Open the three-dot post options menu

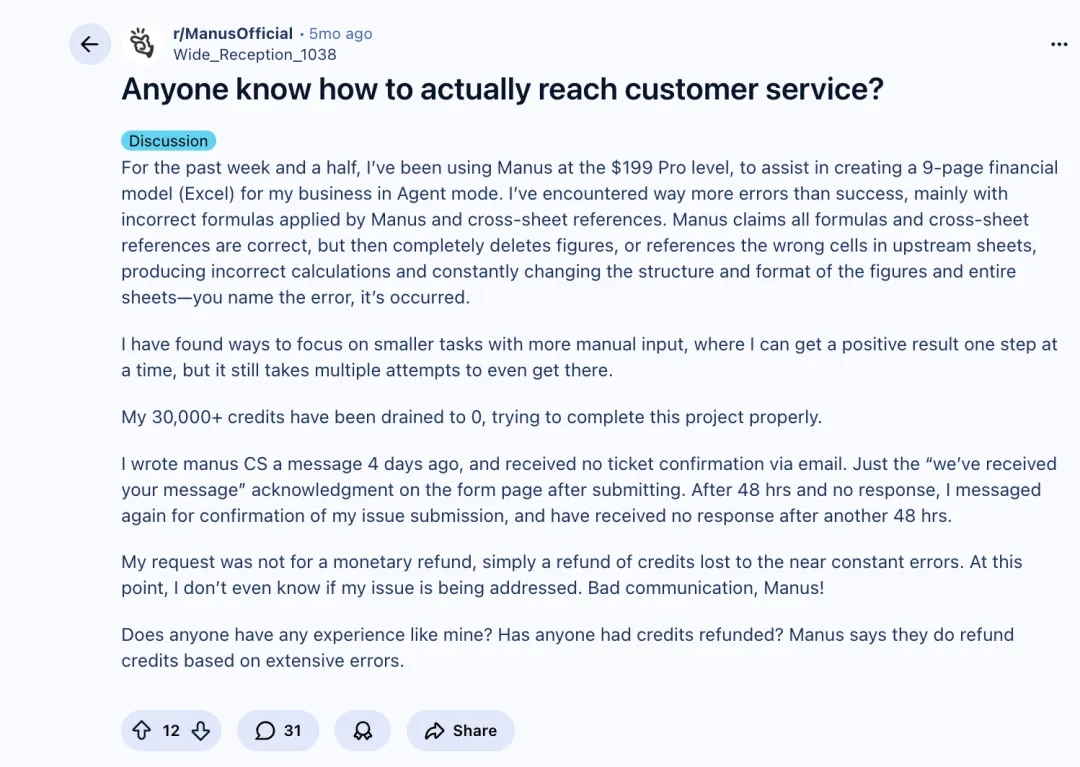click(x=1059, y=44)
